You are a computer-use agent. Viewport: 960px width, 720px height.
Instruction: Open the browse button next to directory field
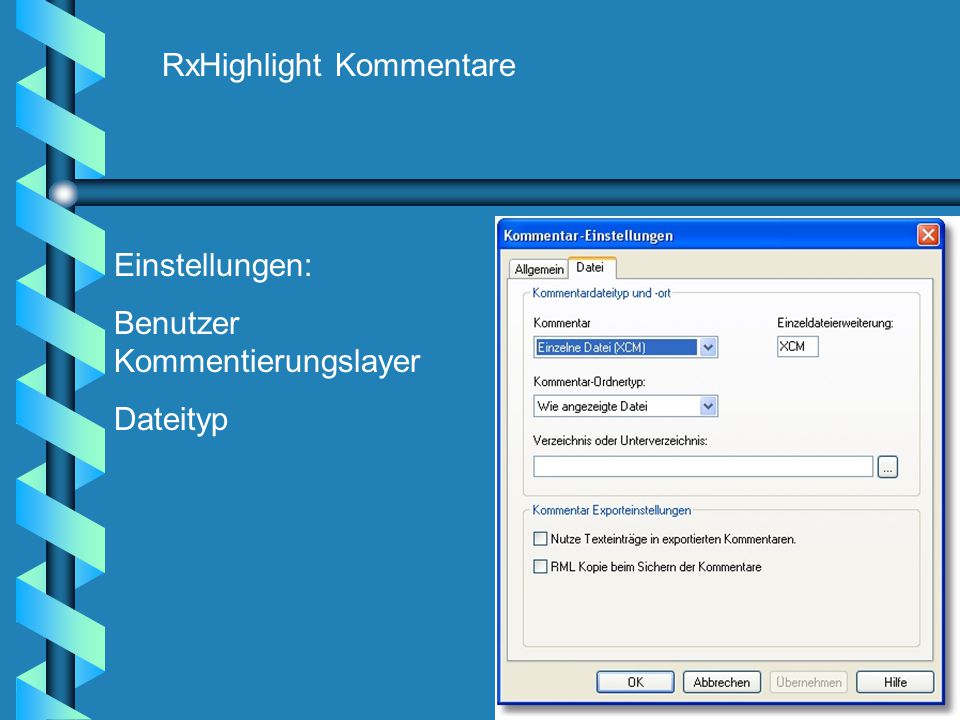pyautogui.click(x=888, y=467)
